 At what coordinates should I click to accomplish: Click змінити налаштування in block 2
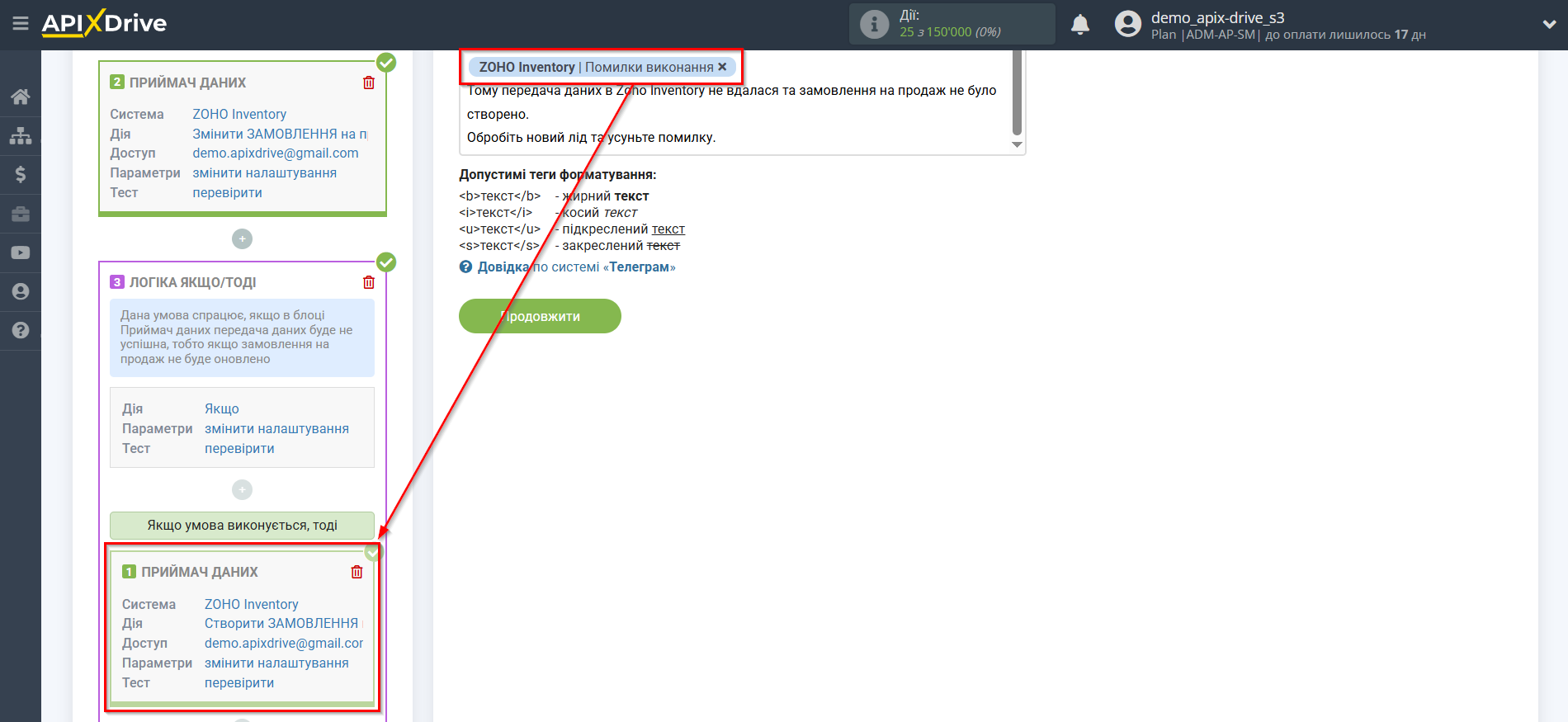click(264, 172)
